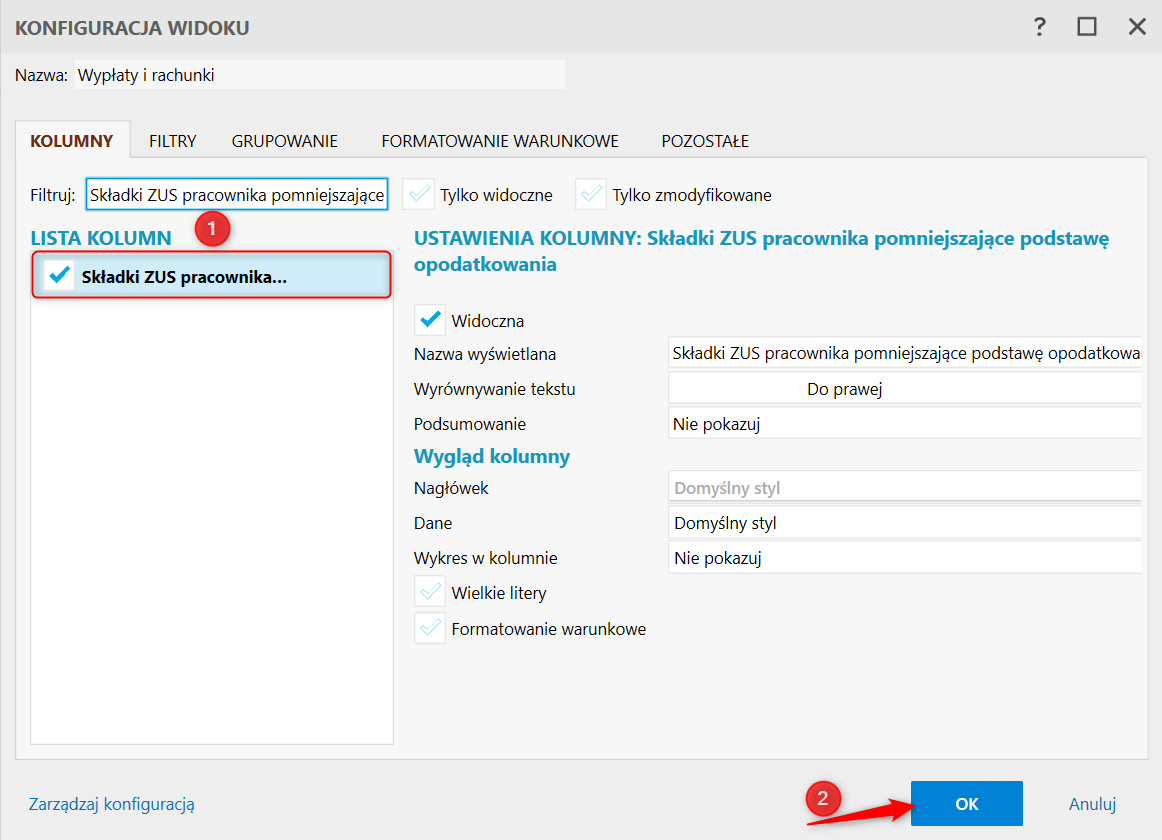The image size is (1162, 840).
Task: Open the Wykres w kolumnie dropdown
Action: (x=905, y=558)
